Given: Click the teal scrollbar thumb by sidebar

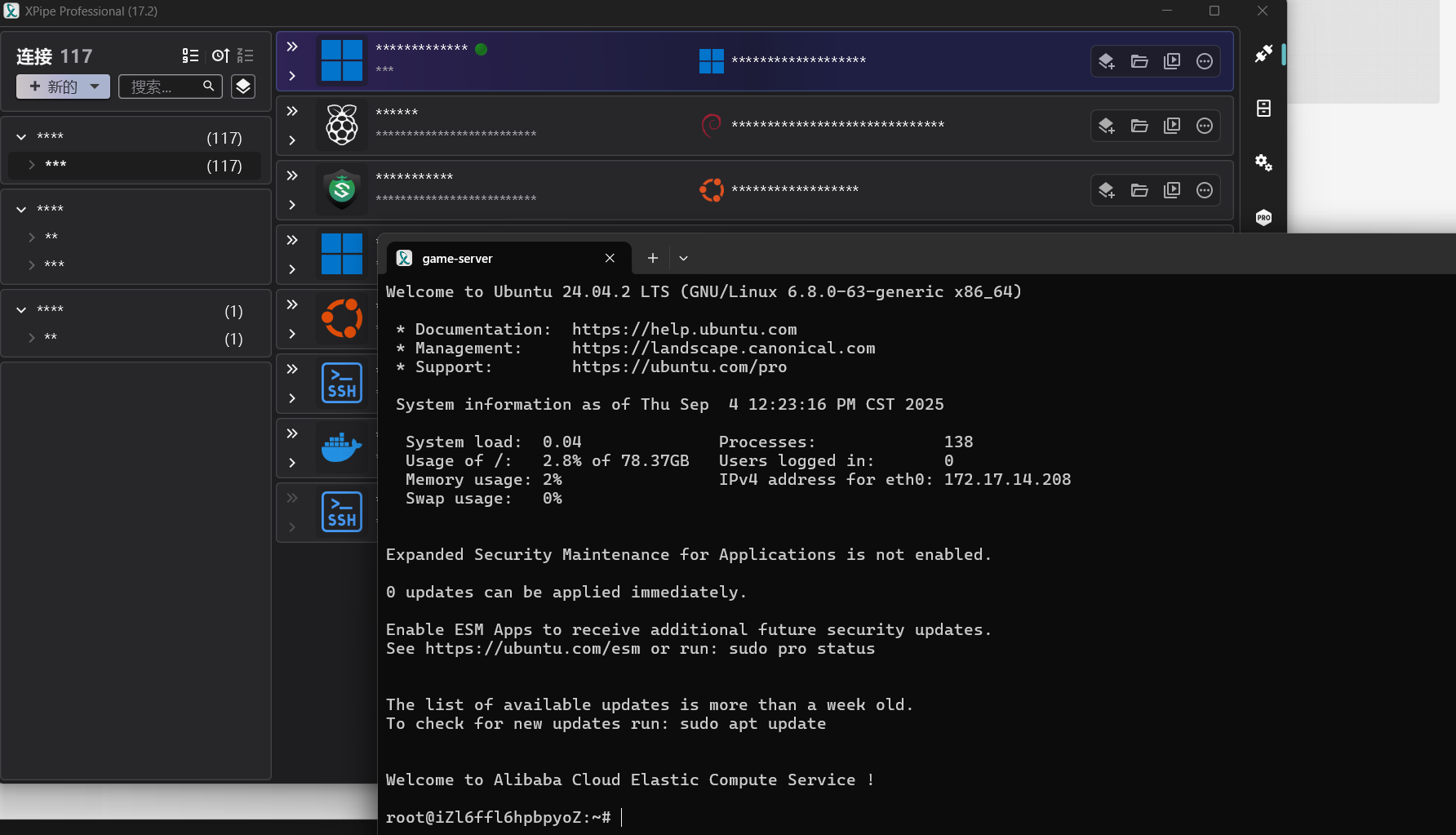Looking at the screenshot, I should pyautogui.click(x=1284, y=54).
